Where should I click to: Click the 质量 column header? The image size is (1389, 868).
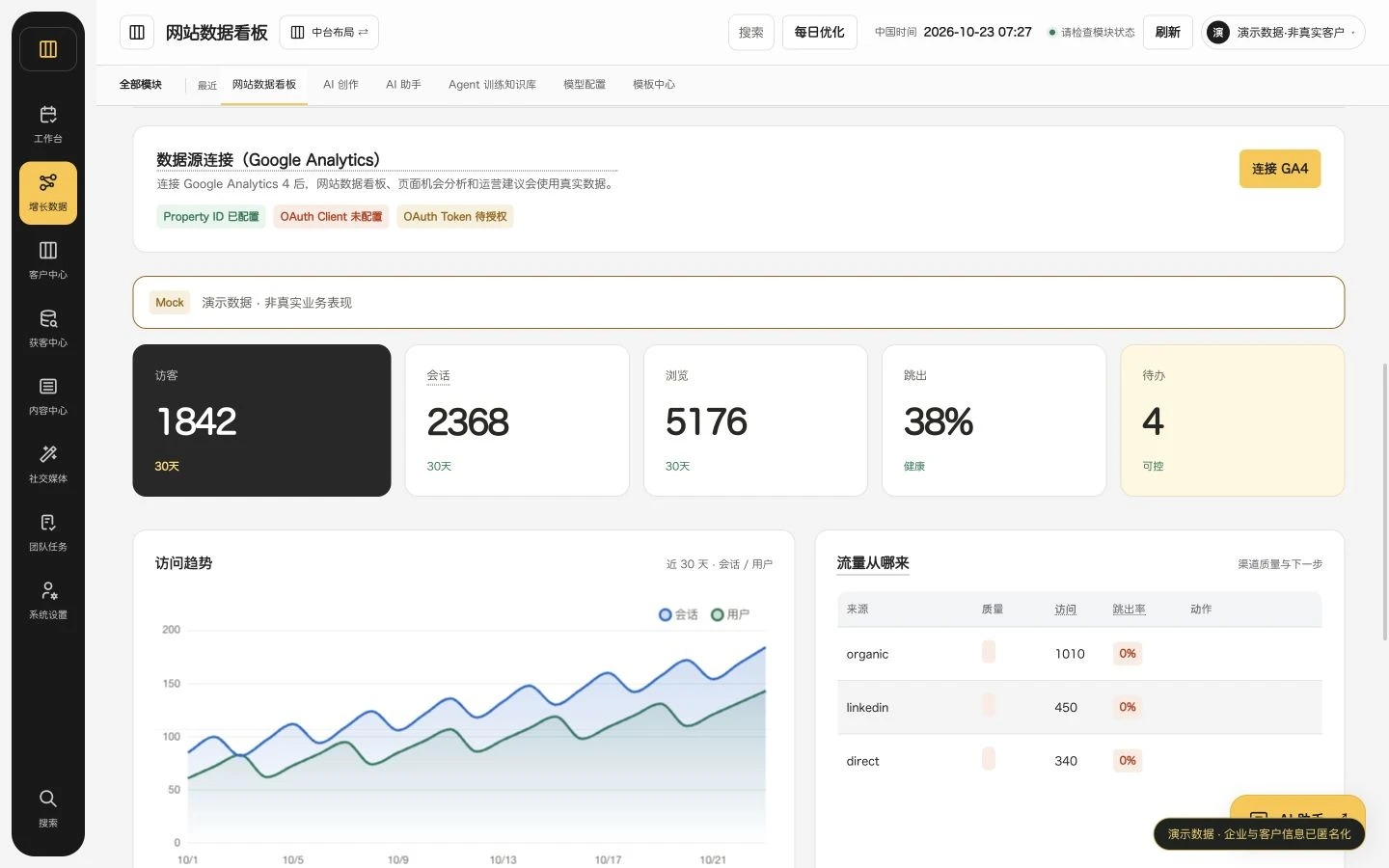pos(993,610)
